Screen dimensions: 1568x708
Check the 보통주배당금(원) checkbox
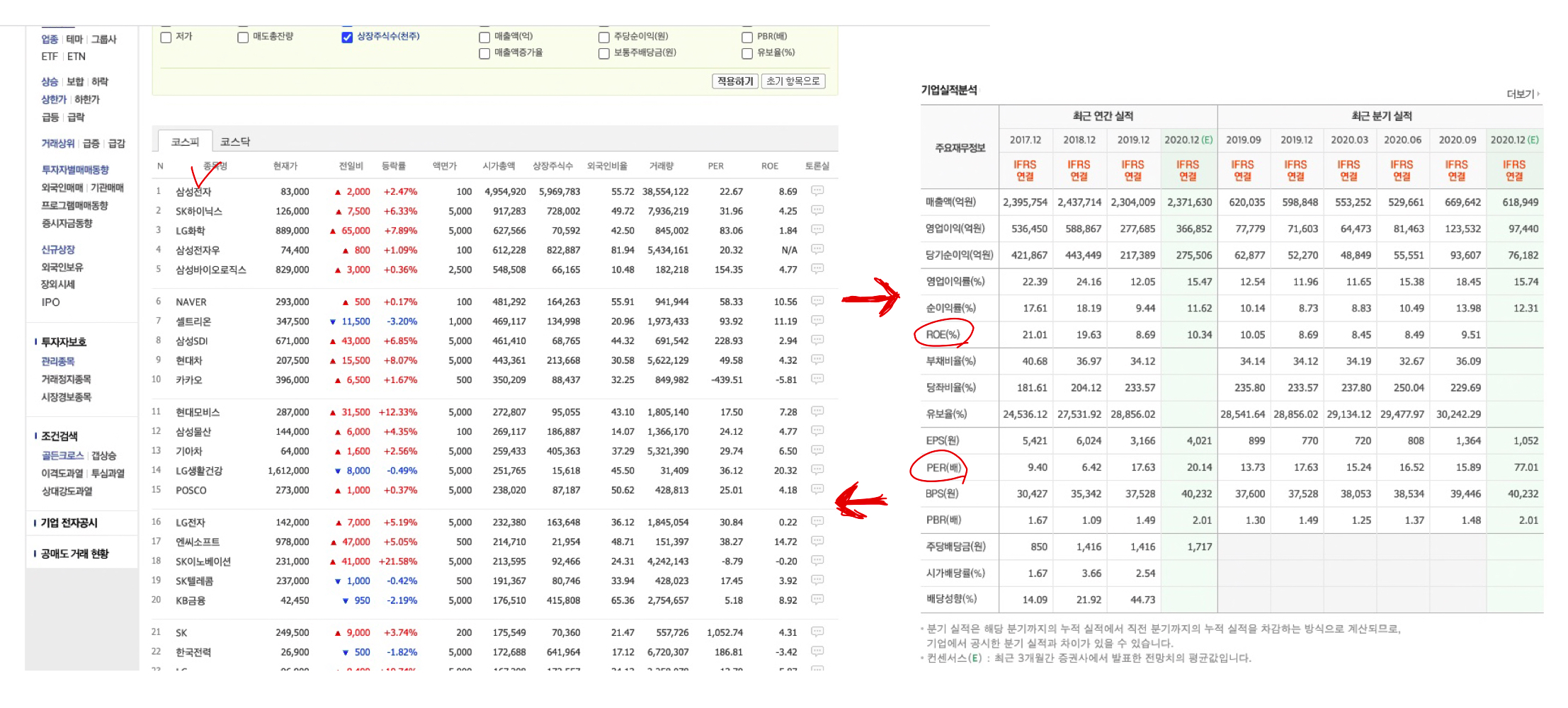(604, 54)
